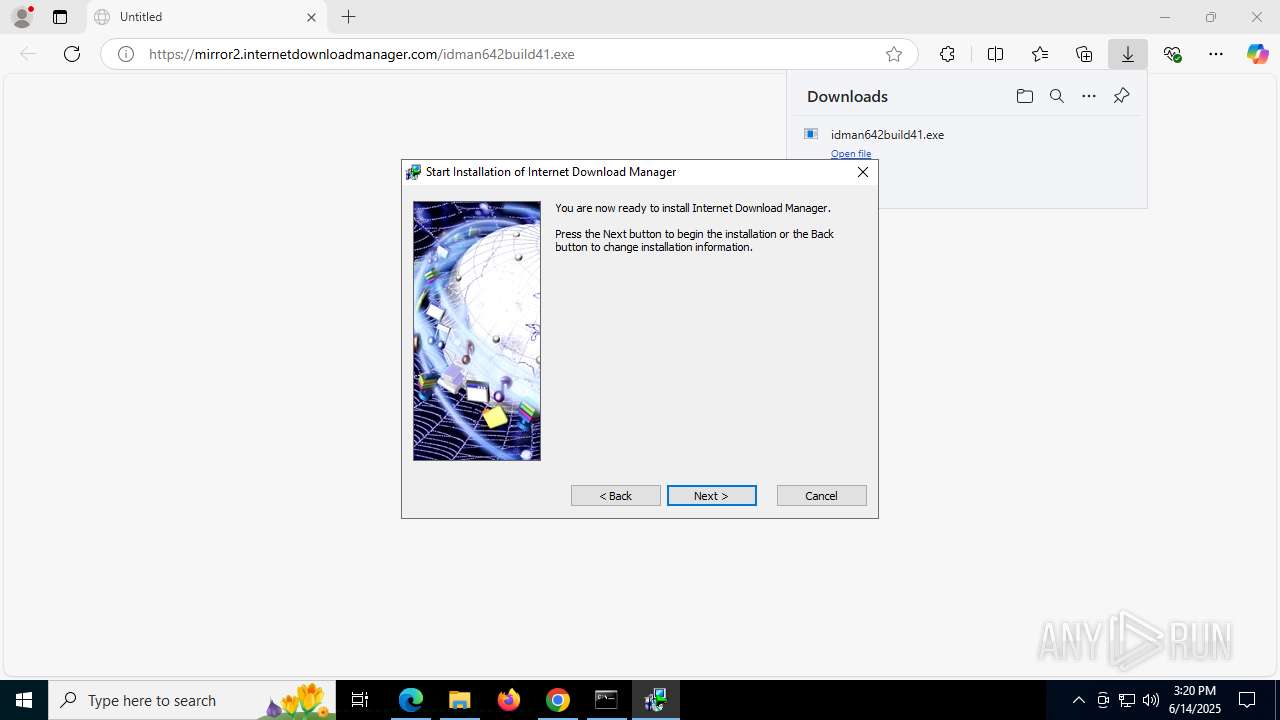
Task: Open Microsoft Edge from the taskbar
Action: pos(411,700)
